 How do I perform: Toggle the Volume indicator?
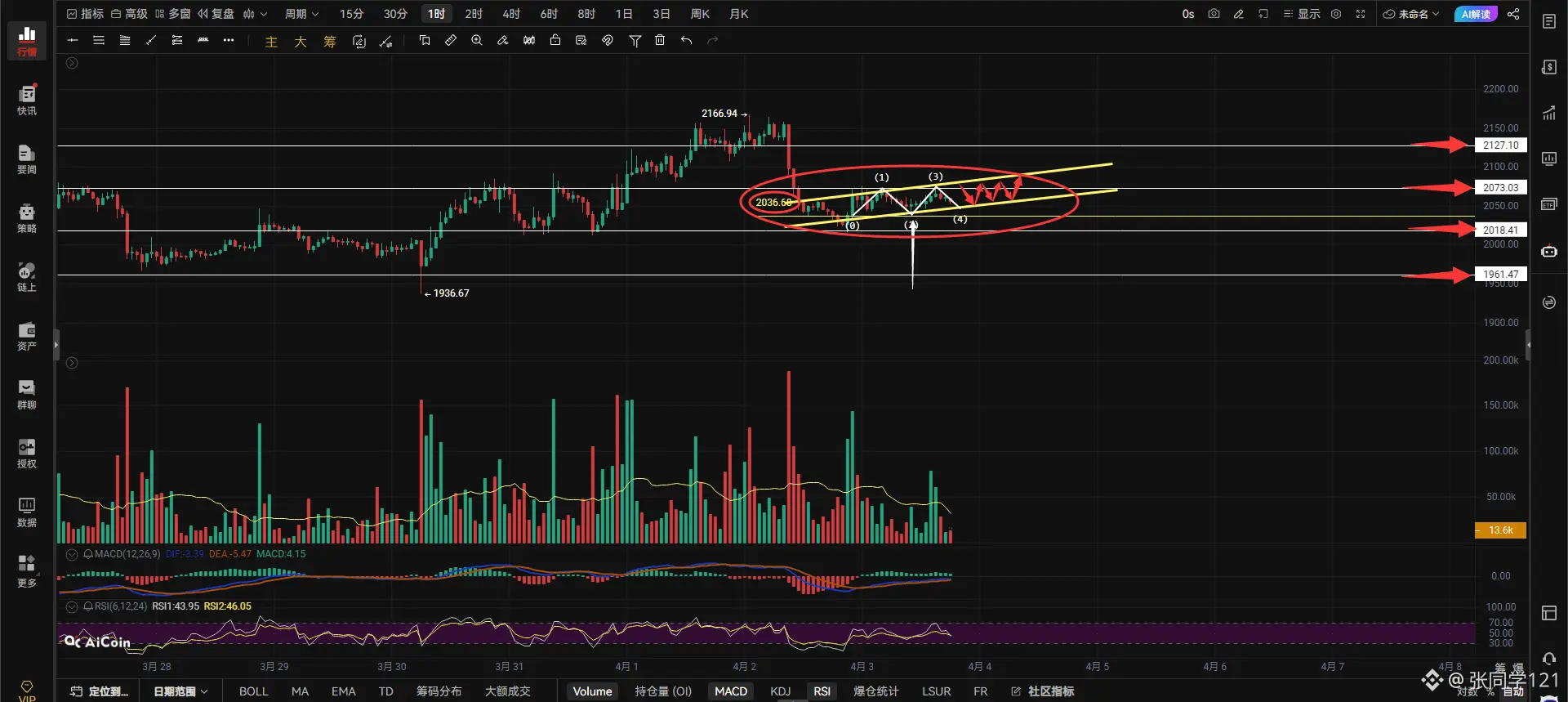(x=592, y=691)
